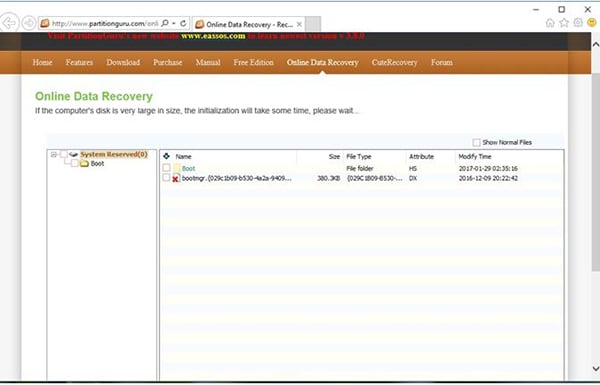Screen dimensions: 600x385
Task: Close the Online Data Recovery browser tab
Action: point(299,24)
